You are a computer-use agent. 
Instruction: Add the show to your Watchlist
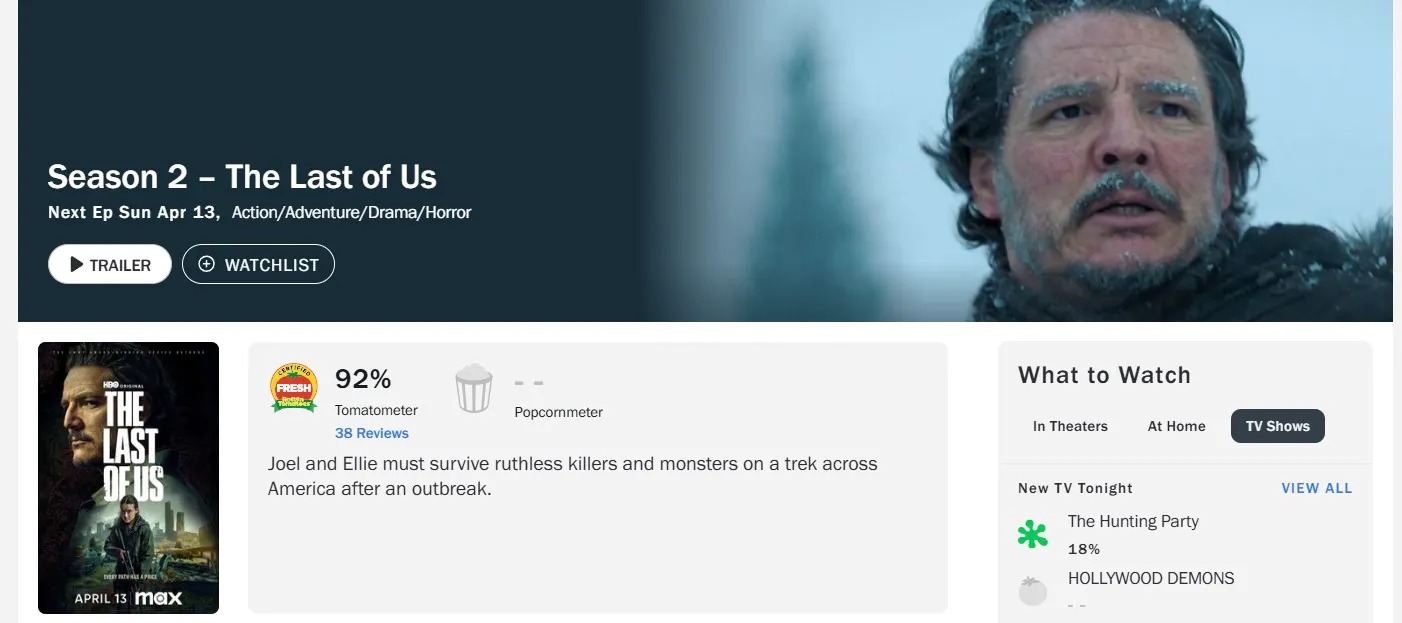click(258, 264)
